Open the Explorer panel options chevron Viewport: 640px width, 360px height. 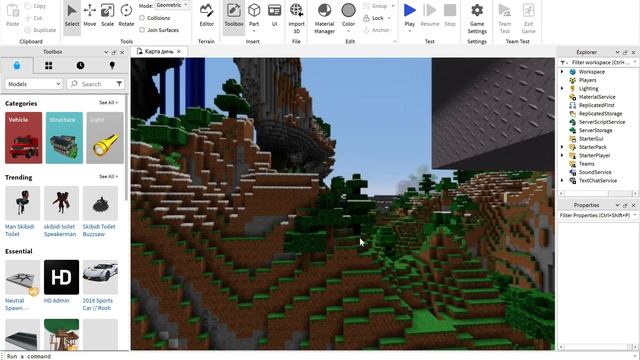pyautogui.click(x=617, y=52)
